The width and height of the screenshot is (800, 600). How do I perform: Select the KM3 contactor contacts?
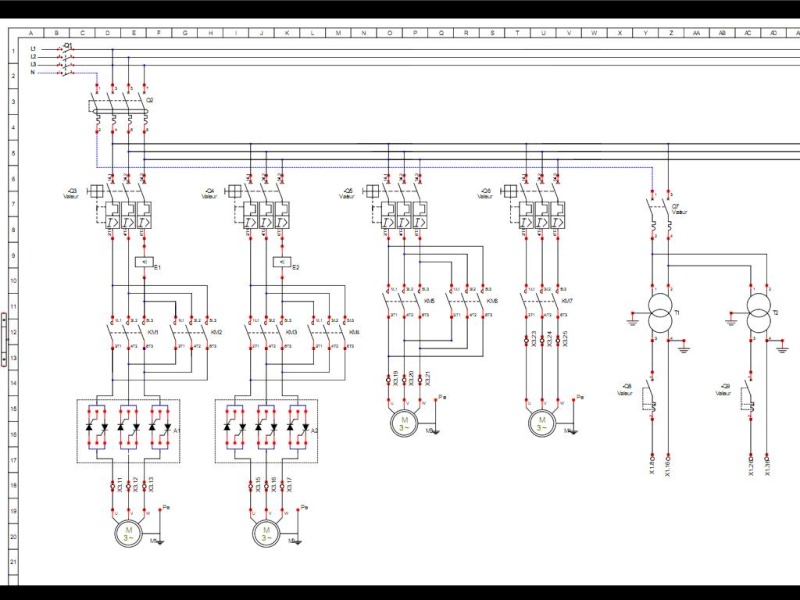pyautogui.click(x=266, y=334)
